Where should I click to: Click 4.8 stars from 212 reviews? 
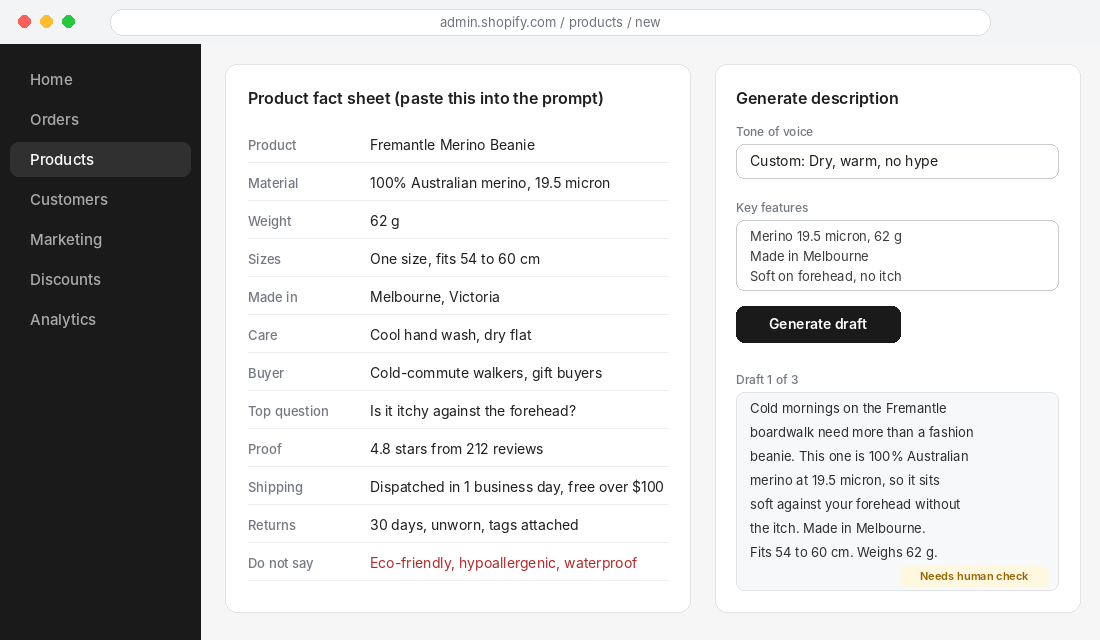pyautogui.click(x=457, y=449)
